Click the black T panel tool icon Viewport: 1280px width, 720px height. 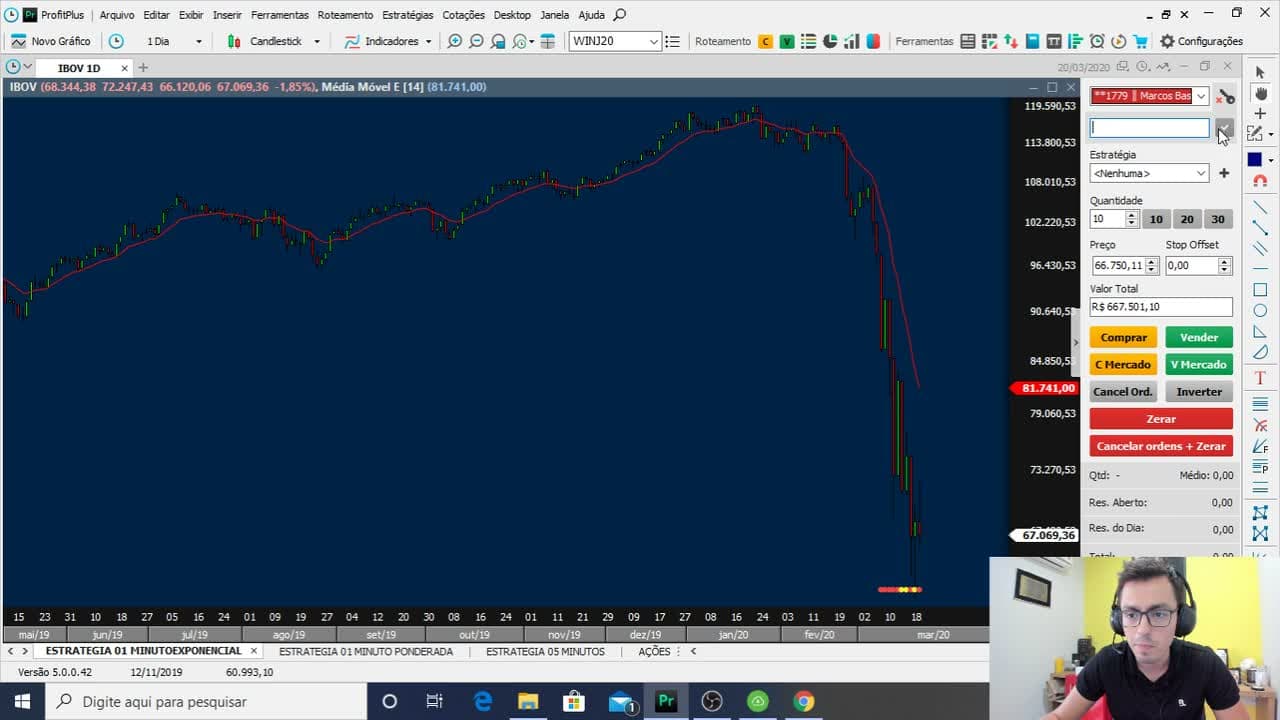(x=1054, y=41)
